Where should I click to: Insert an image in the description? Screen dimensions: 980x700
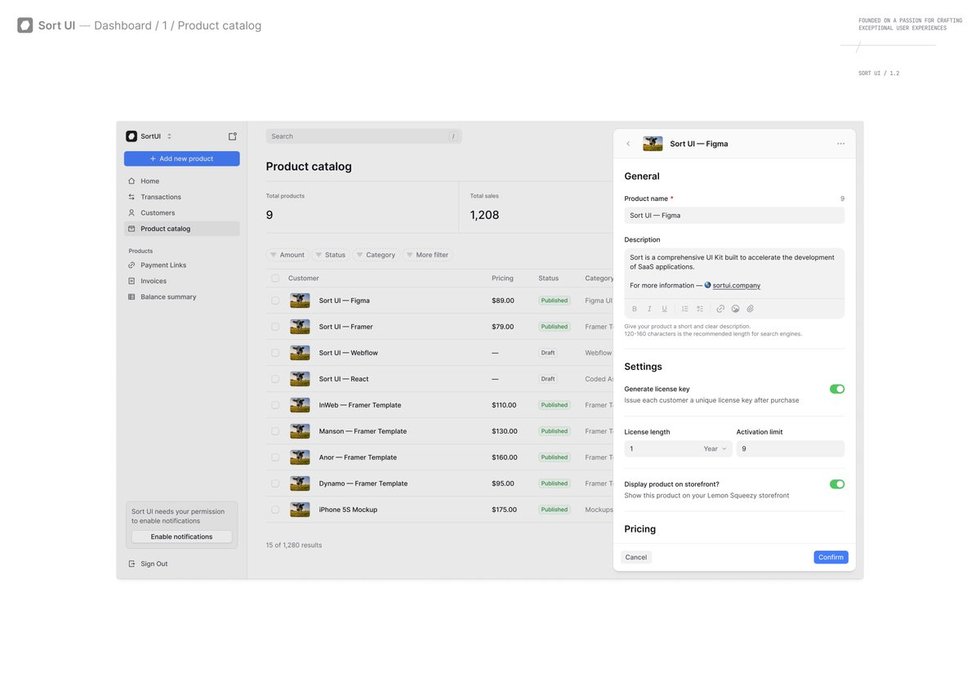click(736, 309)
